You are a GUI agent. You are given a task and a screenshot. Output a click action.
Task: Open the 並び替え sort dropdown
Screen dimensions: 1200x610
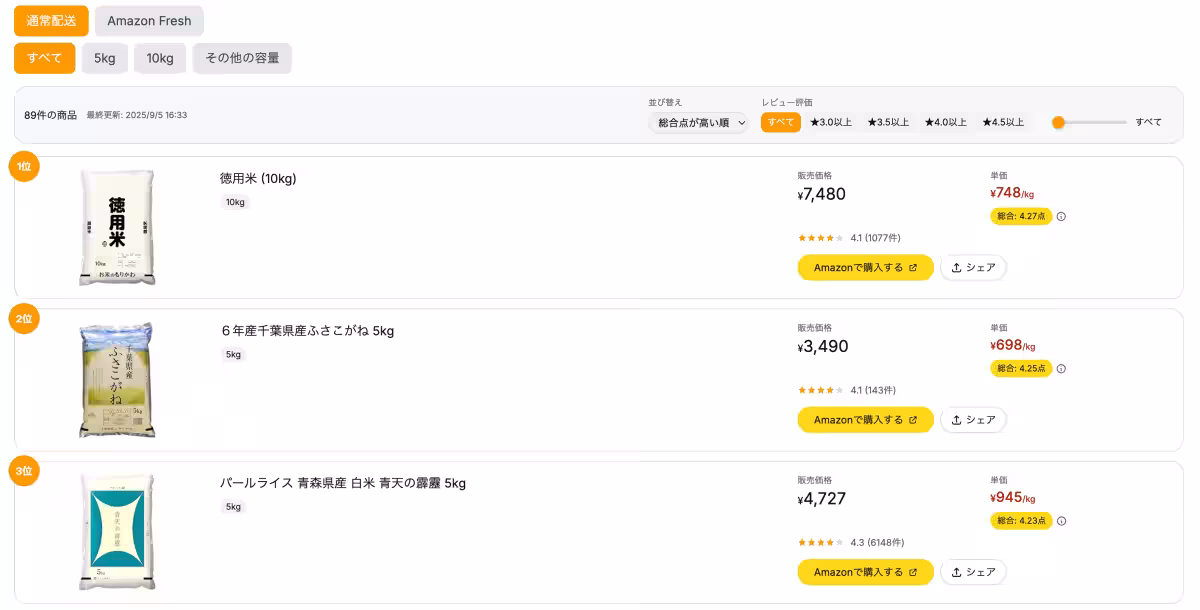699,122
